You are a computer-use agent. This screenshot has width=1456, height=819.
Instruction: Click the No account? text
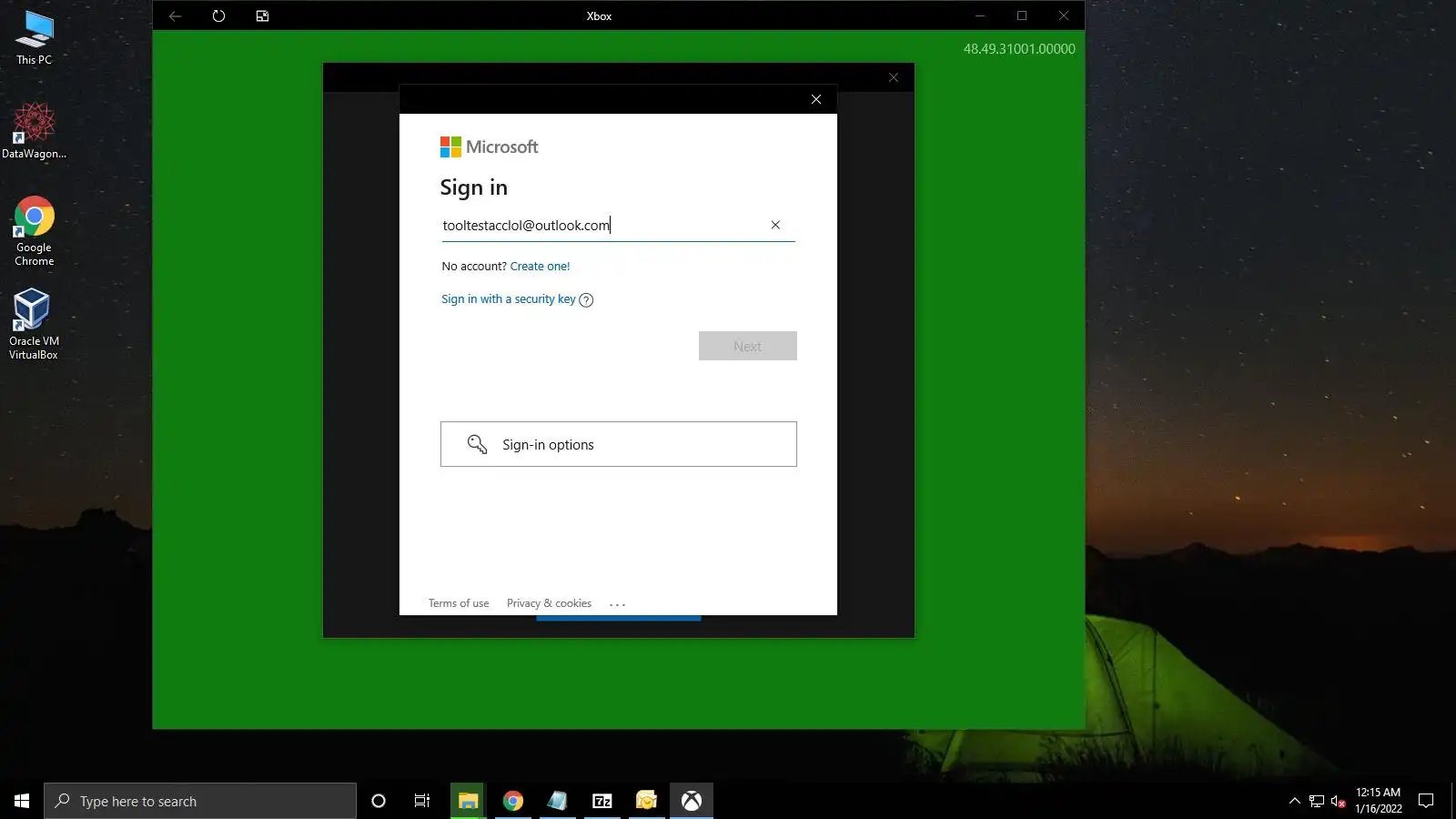tap(474, 267)
